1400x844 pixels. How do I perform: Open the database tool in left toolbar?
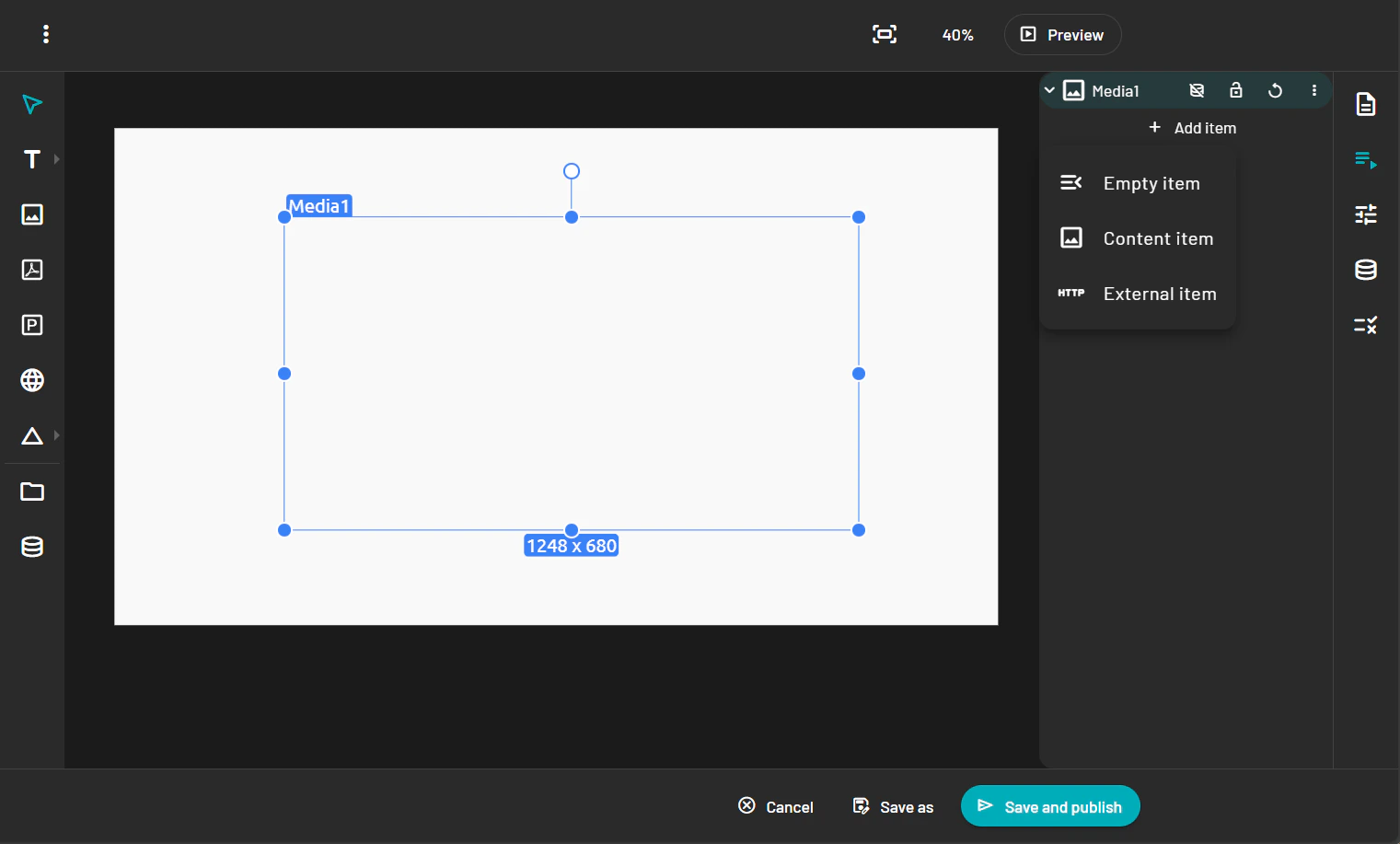tap(32, 547)
